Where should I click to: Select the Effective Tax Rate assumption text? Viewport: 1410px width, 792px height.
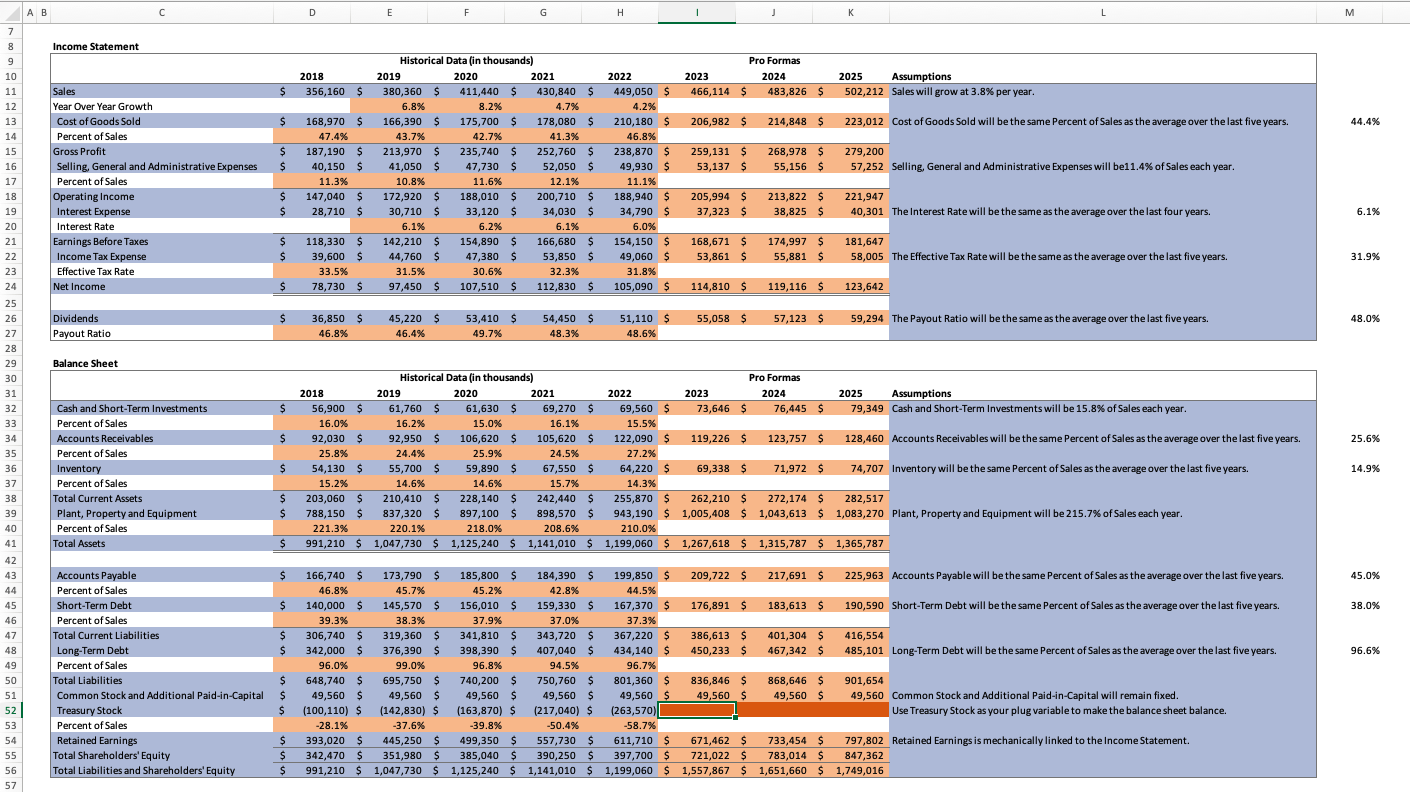[1060, 256]
